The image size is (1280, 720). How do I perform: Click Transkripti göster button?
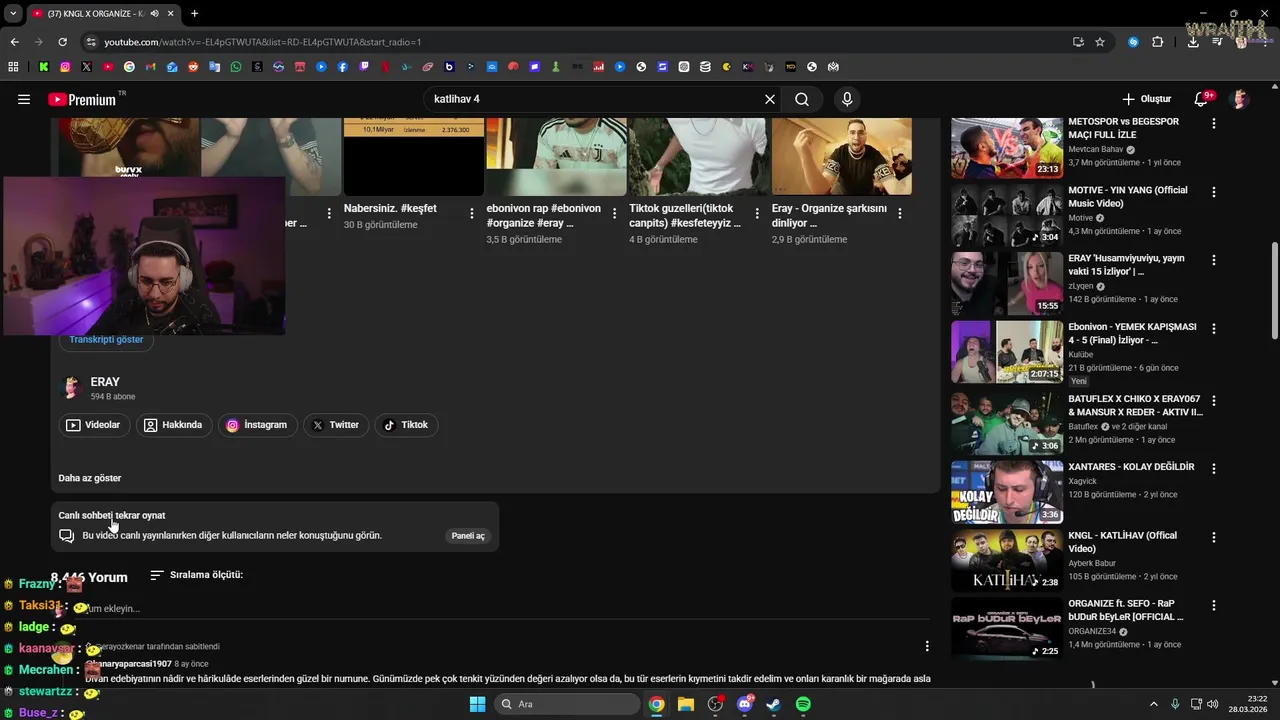tap(106, 339)
